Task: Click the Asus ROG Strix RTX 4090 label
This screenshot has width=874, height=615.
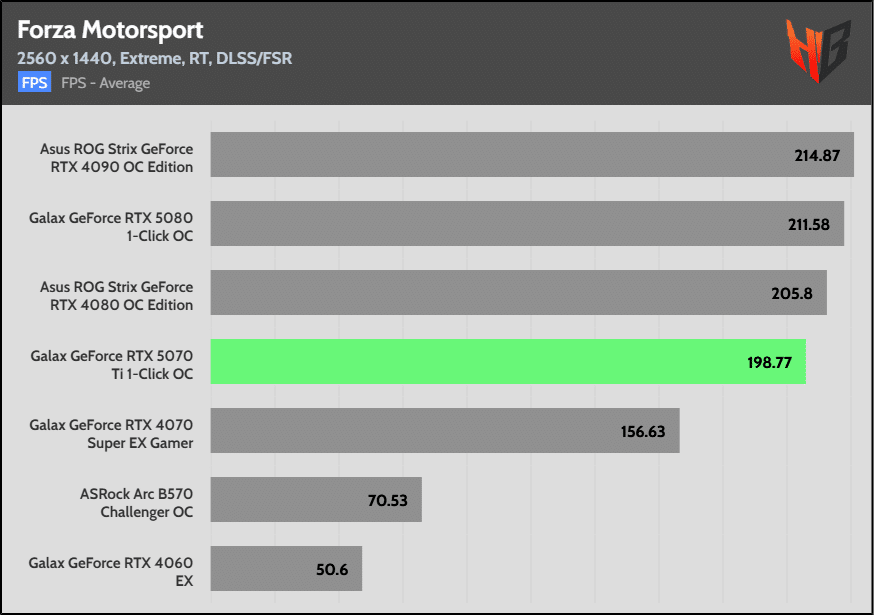Action: tap(116, 158)
